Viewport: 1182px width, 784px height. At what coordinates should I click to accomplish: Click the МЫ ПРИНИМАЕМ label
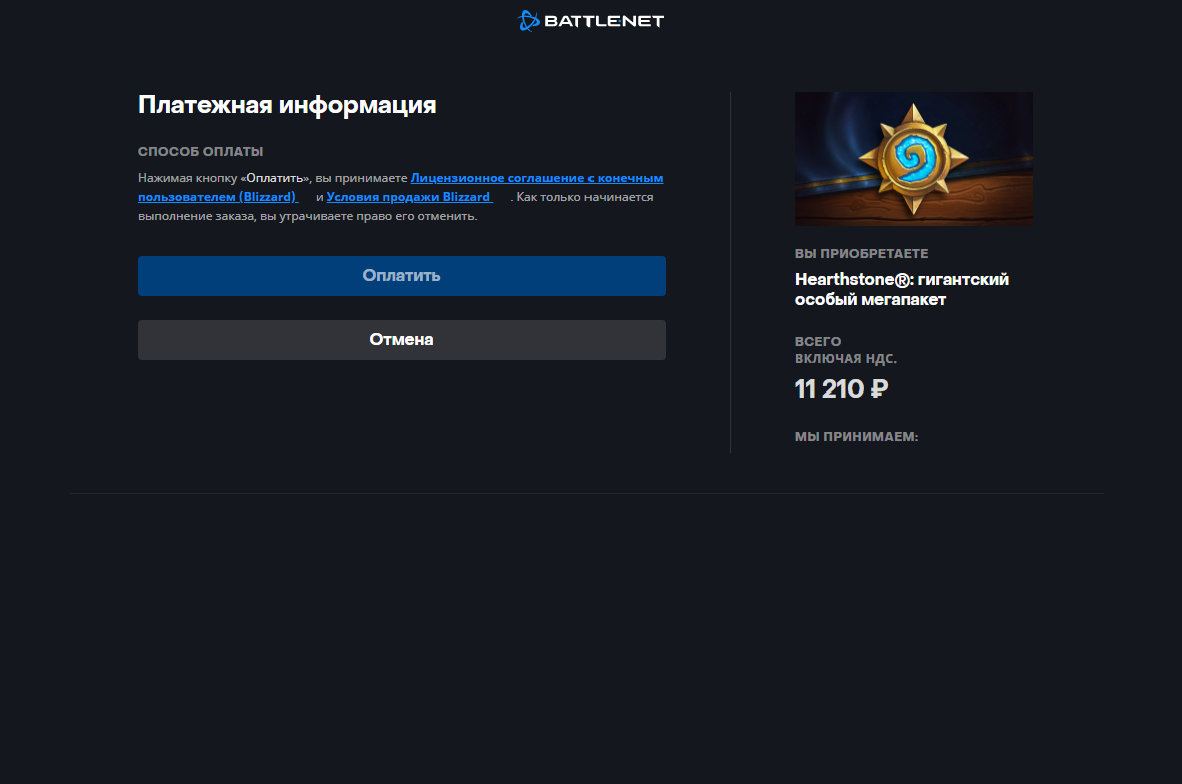pos(856,436)
